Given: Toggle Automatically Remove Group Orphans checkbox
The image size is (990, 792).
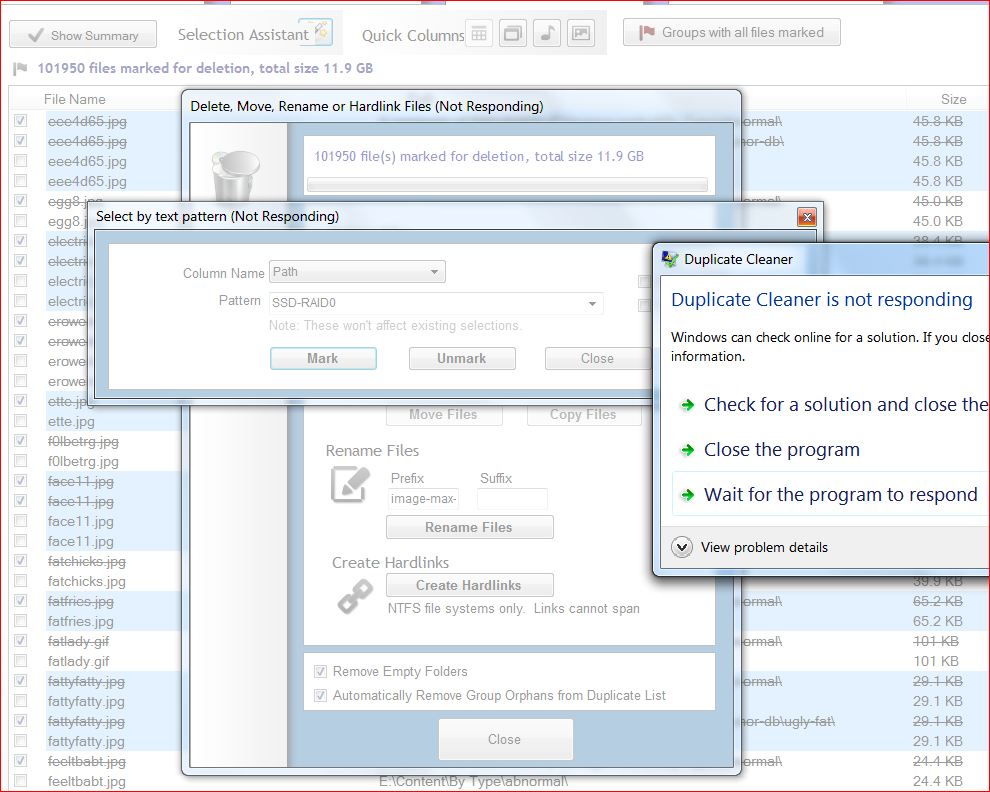Looking at the screenshot, I should [x=321, y=696].
